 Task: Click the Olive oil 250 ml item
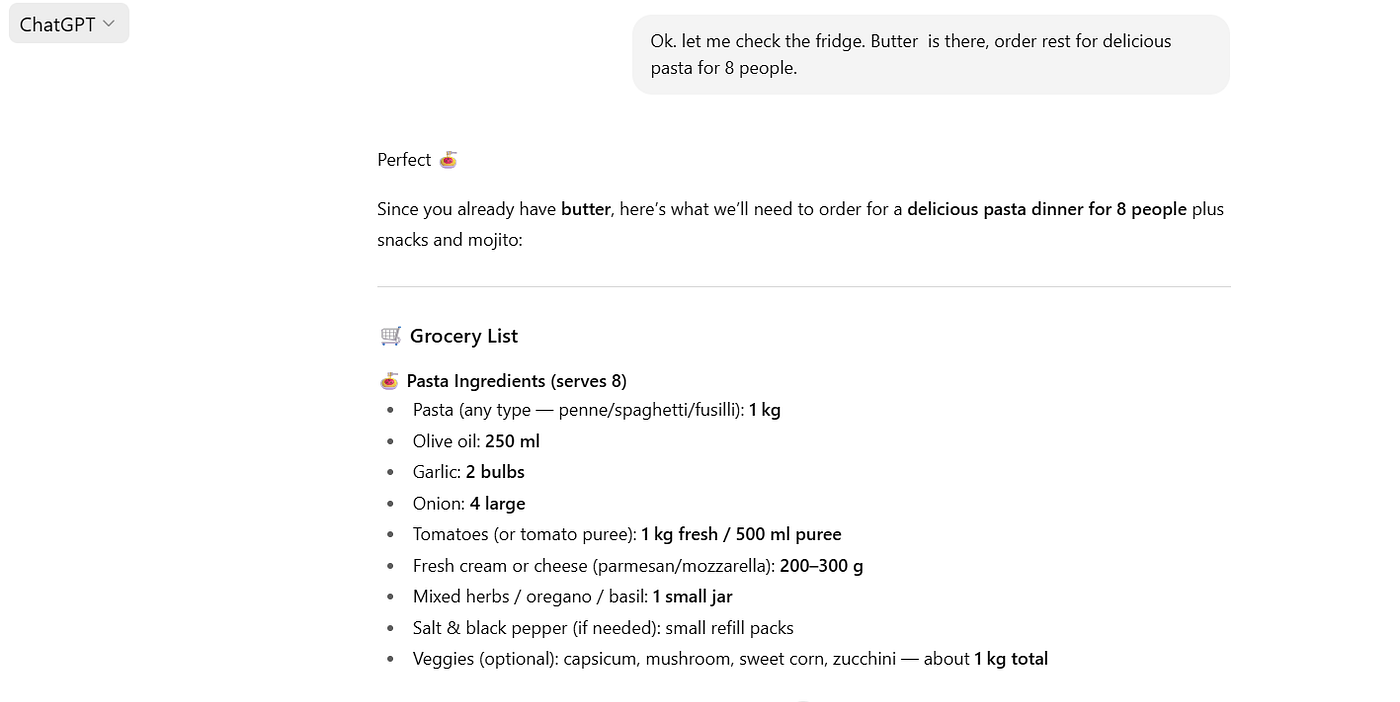pyautogui.click(x=476, y=441)
